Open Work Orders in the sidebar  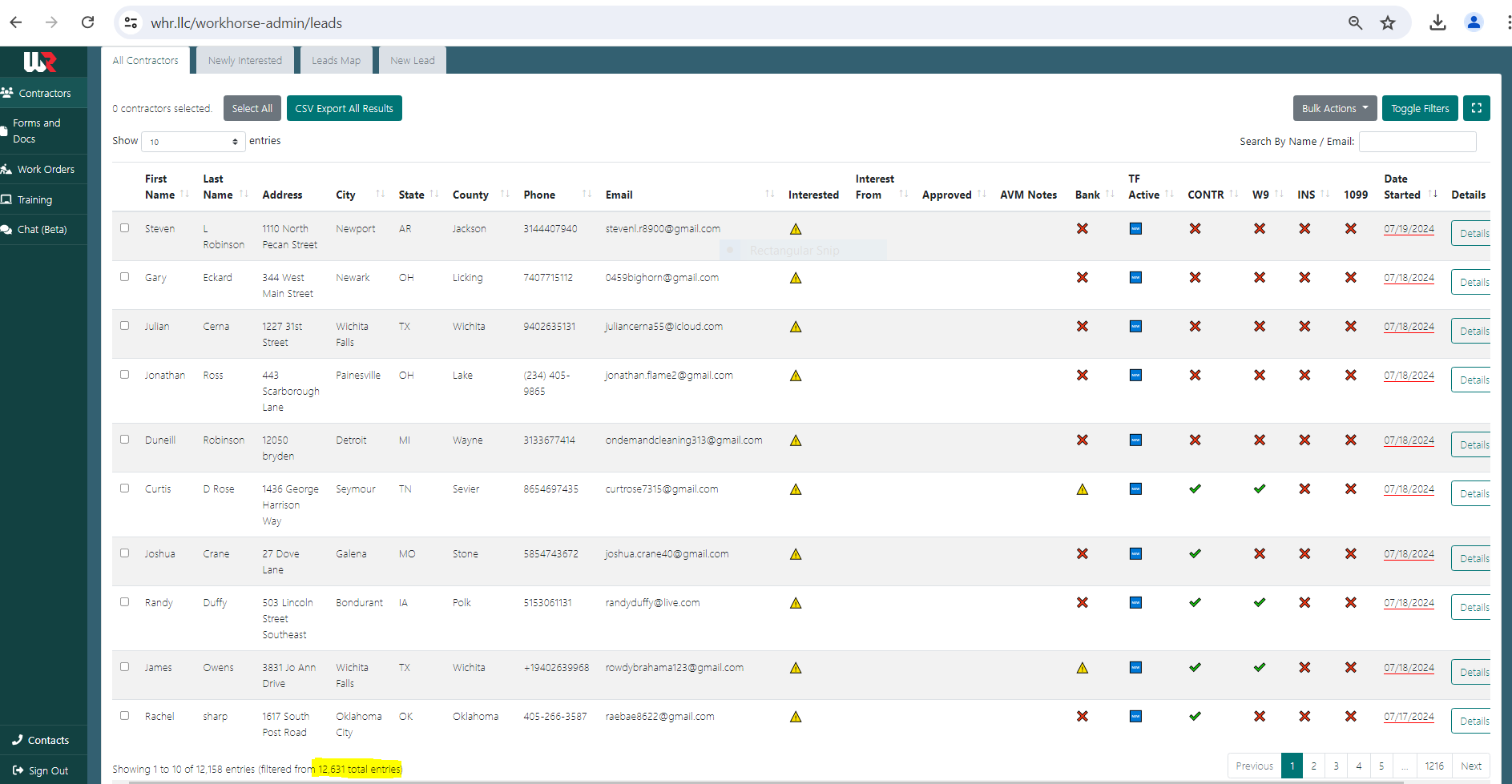click(x=43, y=169)
